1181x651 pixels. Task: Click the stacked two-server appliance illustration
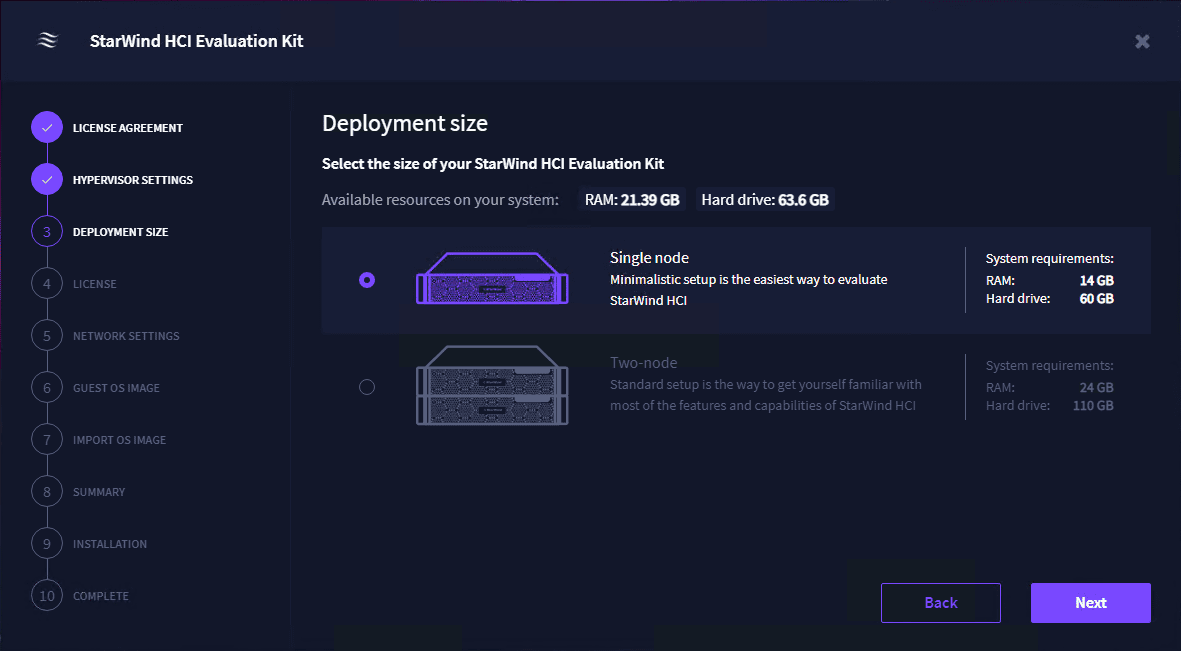pyautogui.click(x=493, y=385)
